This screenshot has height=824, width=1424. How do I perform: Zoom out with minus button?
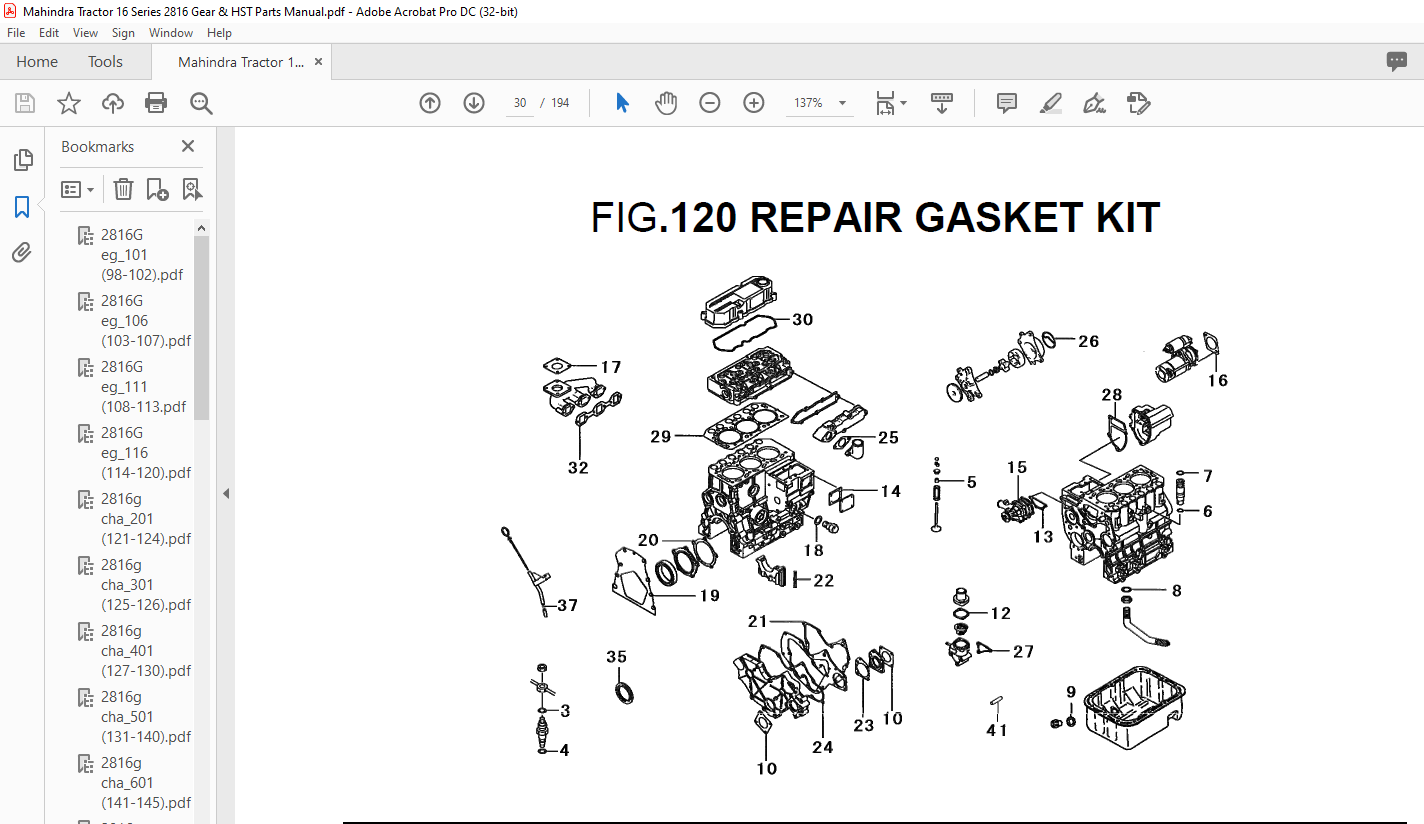pyautogui.click(x=710, y=103)
